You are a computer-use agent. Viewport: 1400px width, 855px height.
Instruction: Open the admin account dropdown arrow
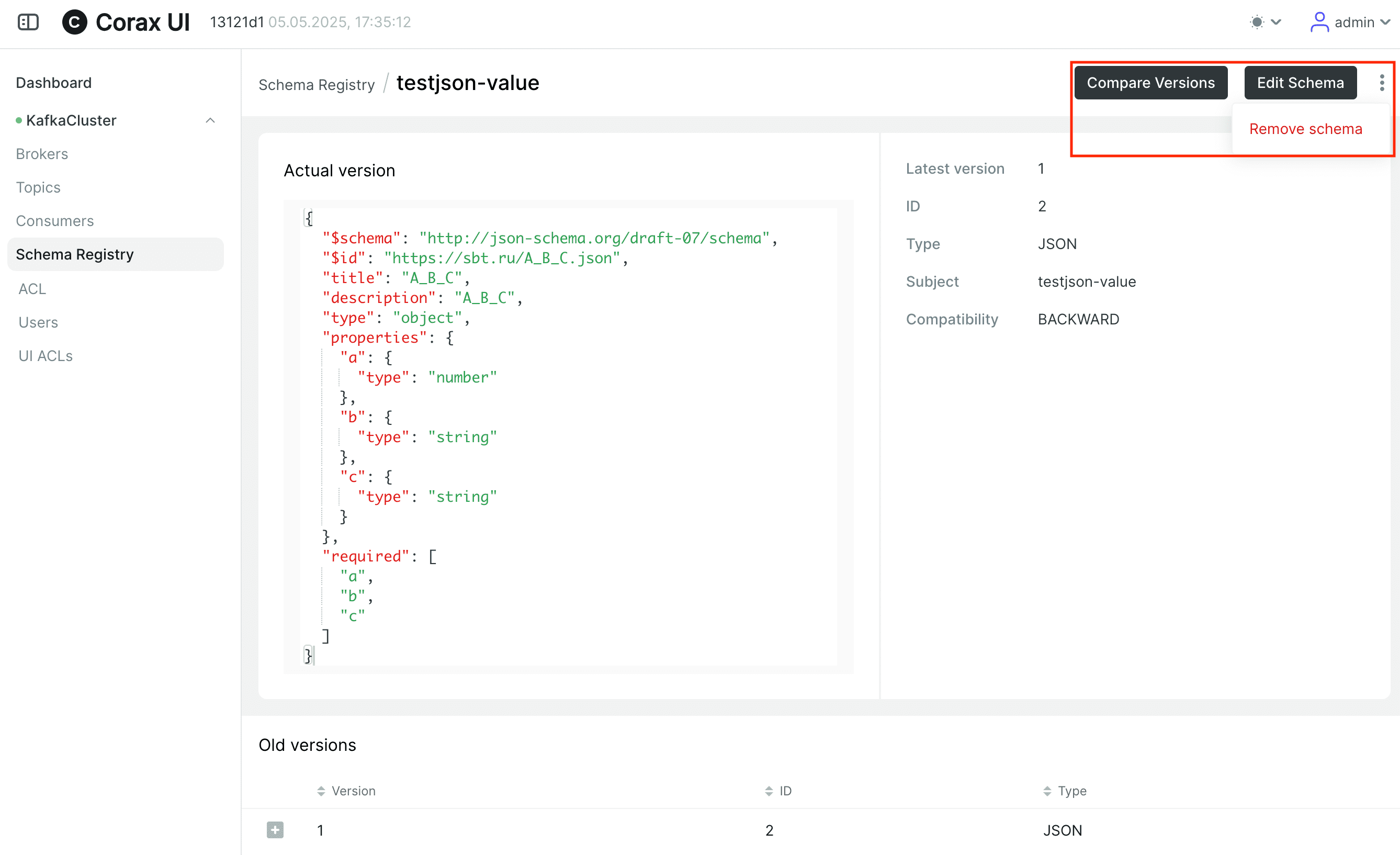(1385, 22)
